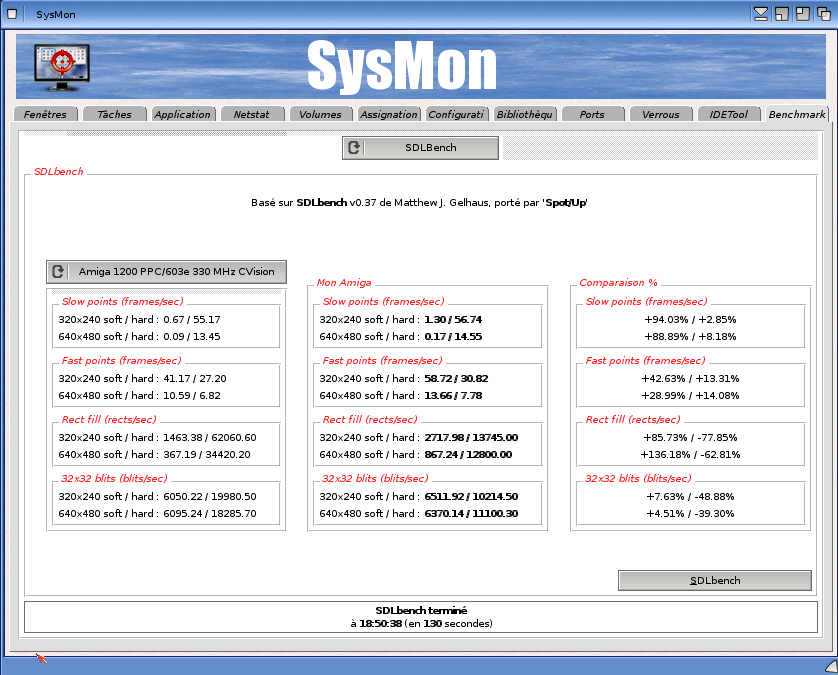Open the Assignation tab
This screenshot has width=838, height=675.
(389, 114)
